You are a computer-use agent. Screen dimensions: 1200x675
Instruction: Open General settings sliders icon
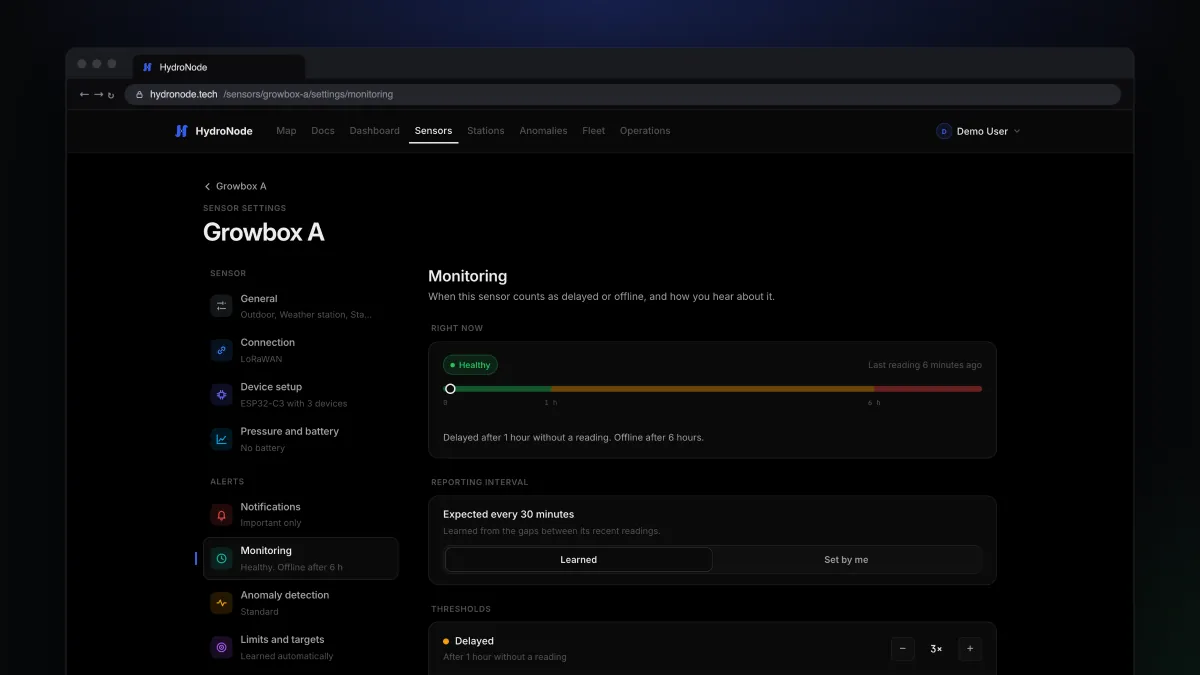coord(221,306)
